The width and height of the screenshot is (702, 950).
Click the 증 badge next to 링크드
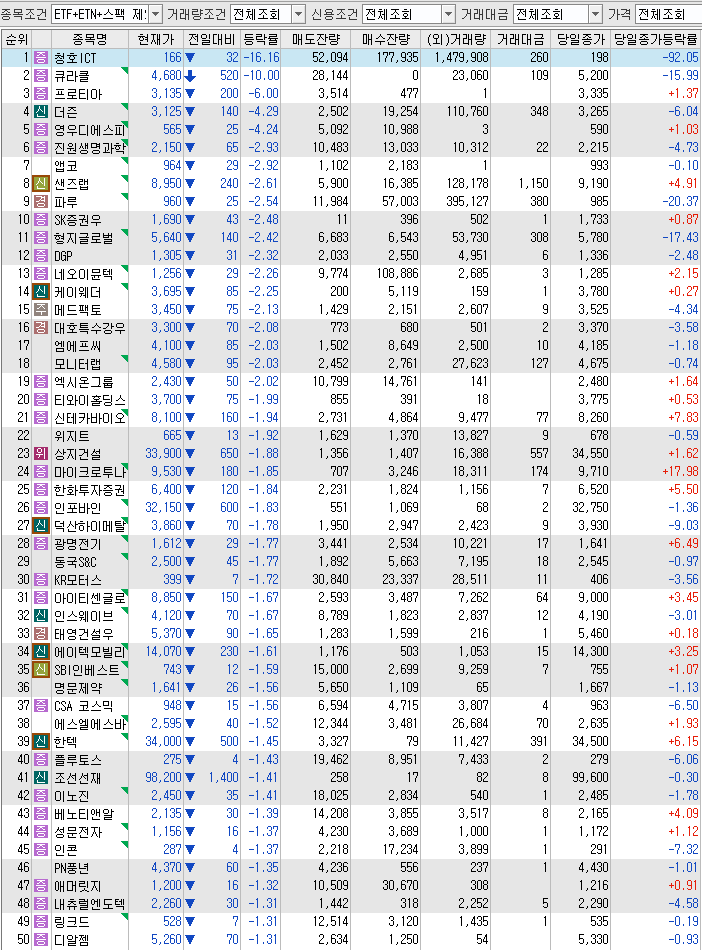pyautogui.click(x=41, y=922)
